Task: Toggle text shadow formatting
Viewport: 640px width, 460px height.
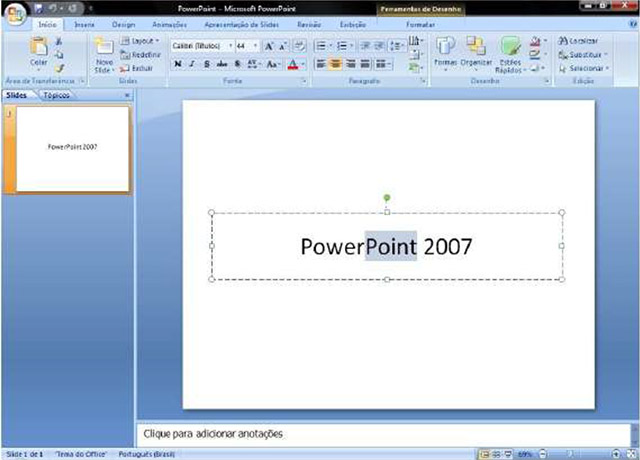Action: (237, 64)
